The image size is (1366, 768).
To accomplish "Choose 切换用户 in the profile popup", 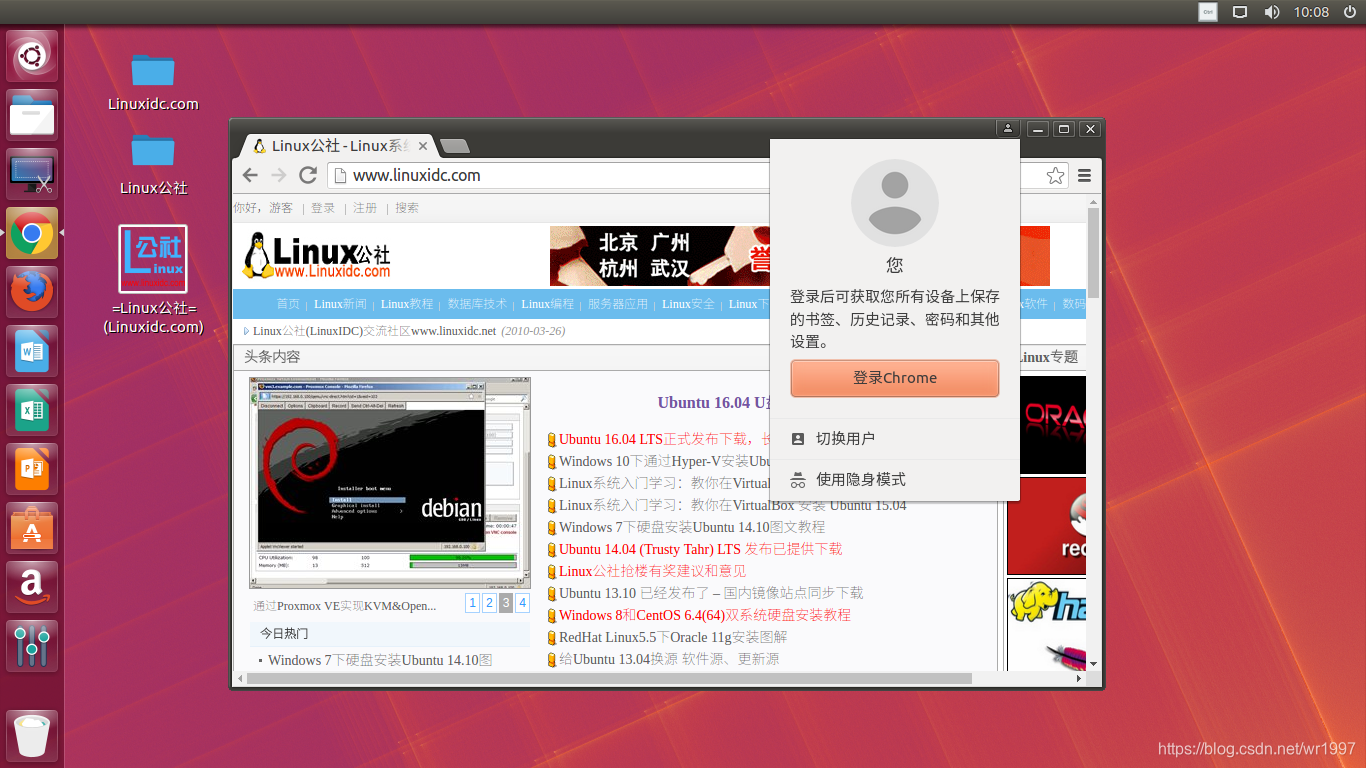I will [x=895, y=439].
